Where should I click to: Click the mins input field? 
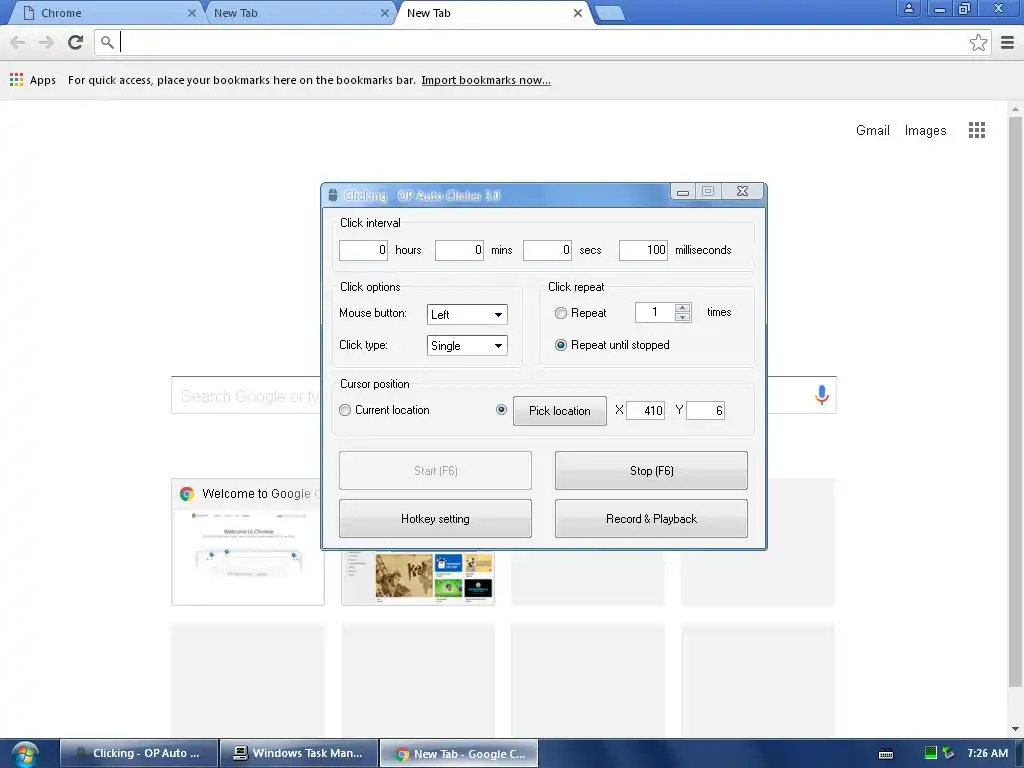pyautogui.click(x=459, y=250)
